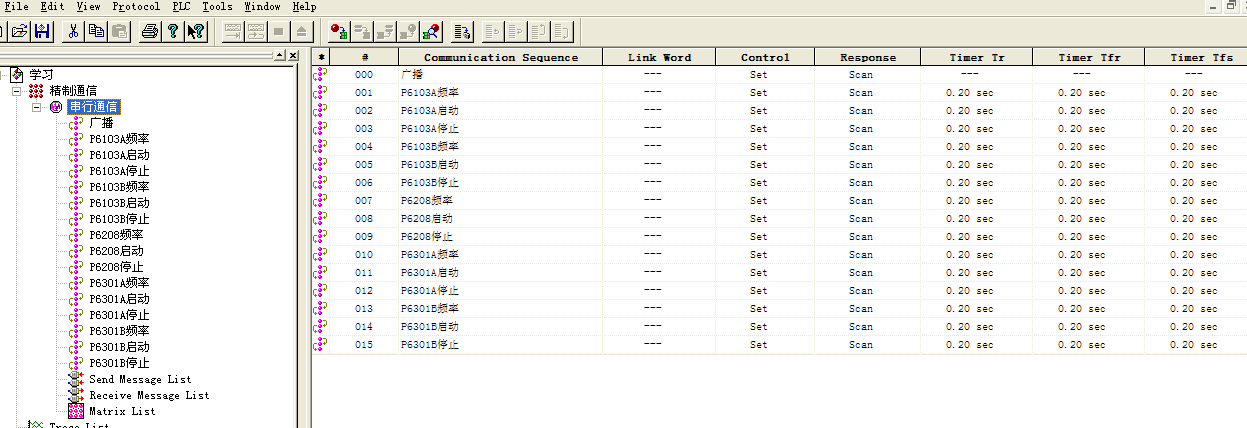
Task: Collapse the 串行通信 tree node
Action: 37,107
